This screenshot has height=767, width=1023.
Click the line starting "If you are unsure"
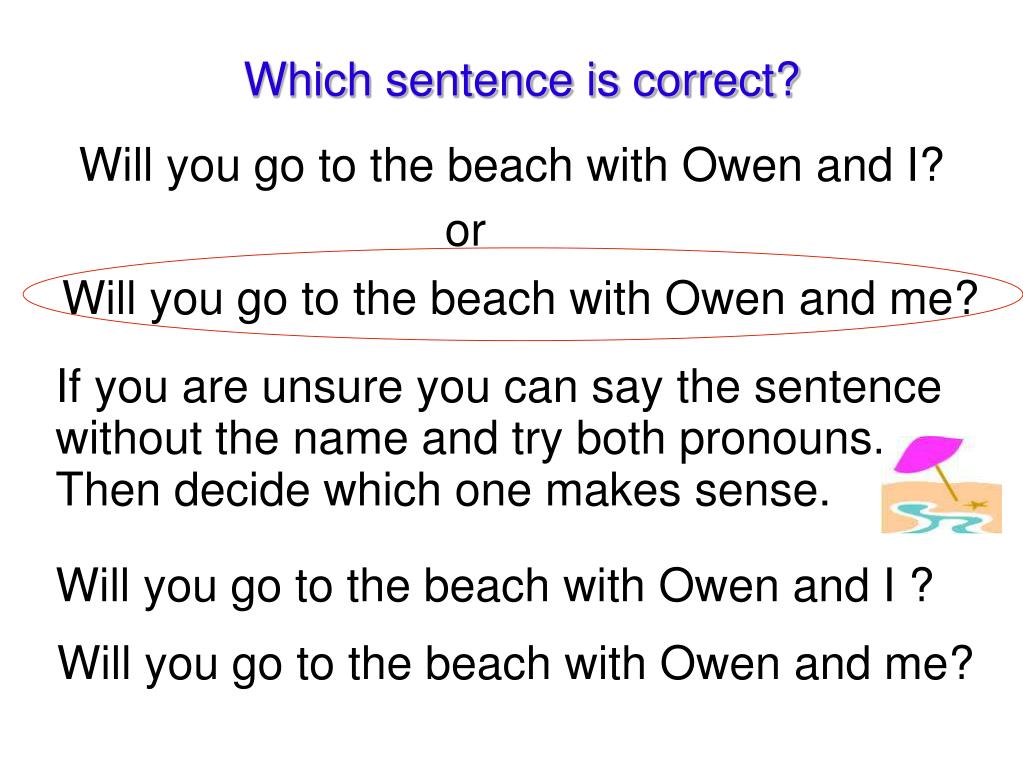click(x=499, y=388)
